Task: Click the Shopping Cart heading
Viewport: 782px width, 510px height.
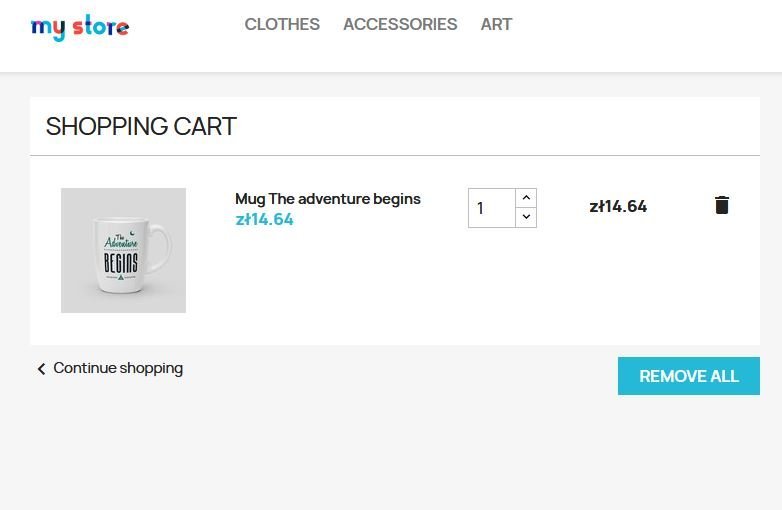Action: pos(141,127)
